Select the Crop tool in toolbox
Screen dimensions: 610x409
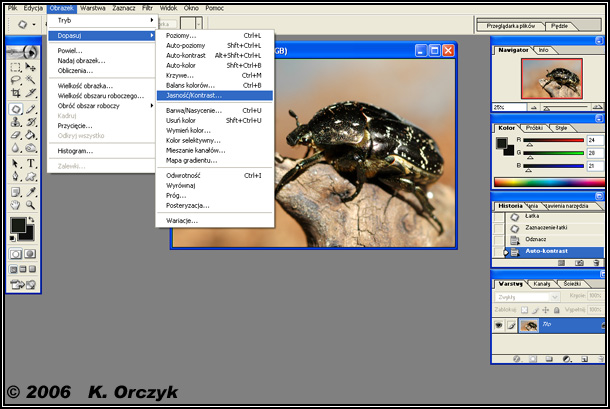point(16,94)
